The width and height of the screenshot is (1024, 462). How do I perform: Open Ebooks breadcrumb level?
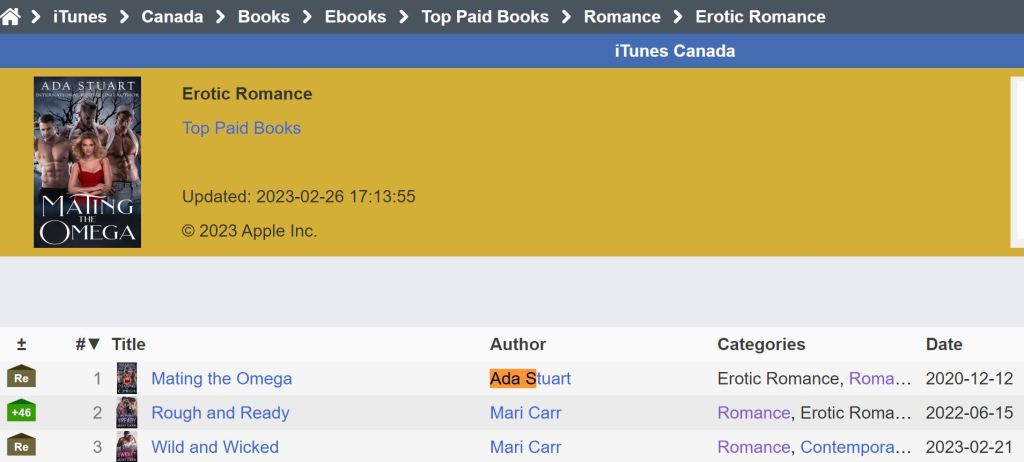[355, 16]
